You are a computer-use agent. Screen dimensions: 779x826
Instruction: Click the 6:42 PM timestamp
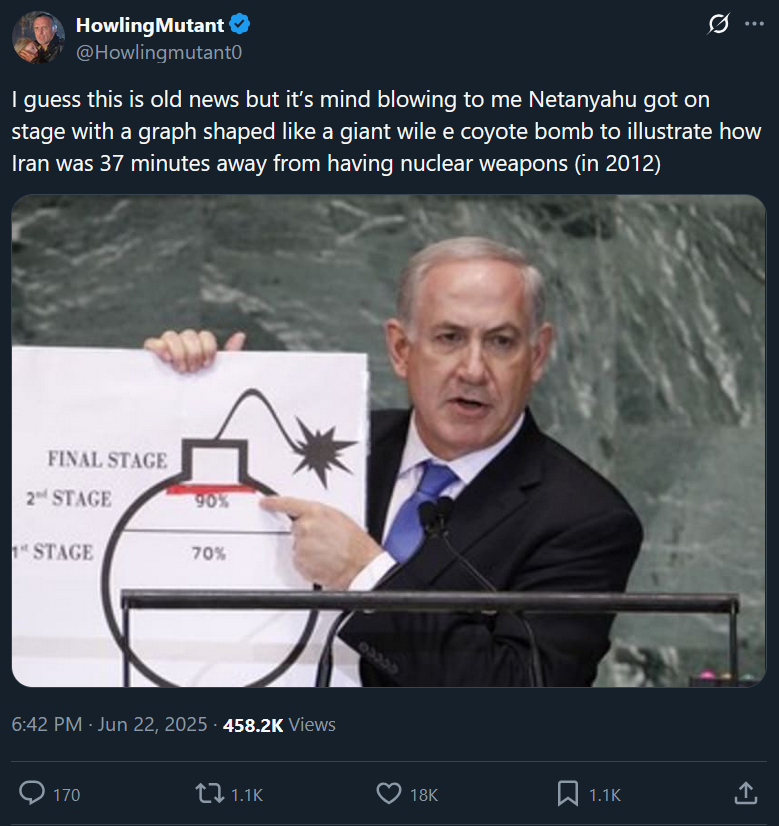[47, 724]
